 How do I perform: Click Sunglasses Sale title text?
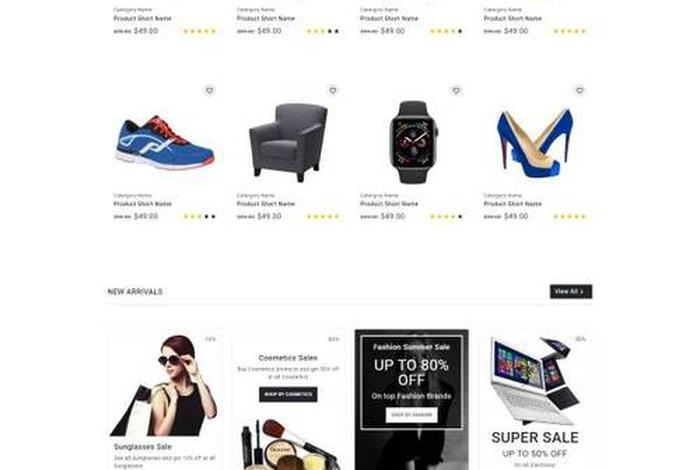[143, 447]
